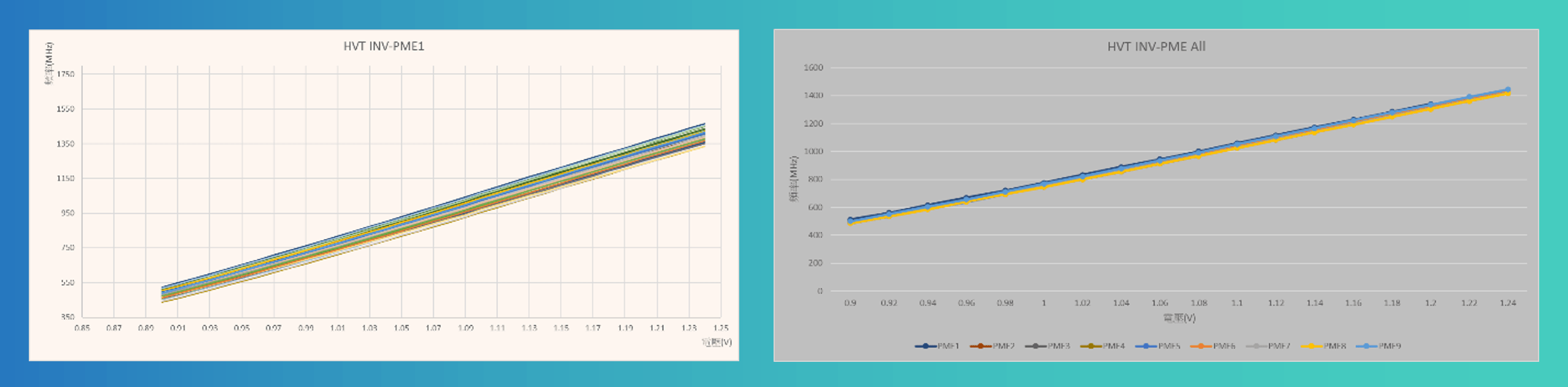Click the 1600 y-axis label
Viewport: 1568px width, 387px height.
coord(813,67)
